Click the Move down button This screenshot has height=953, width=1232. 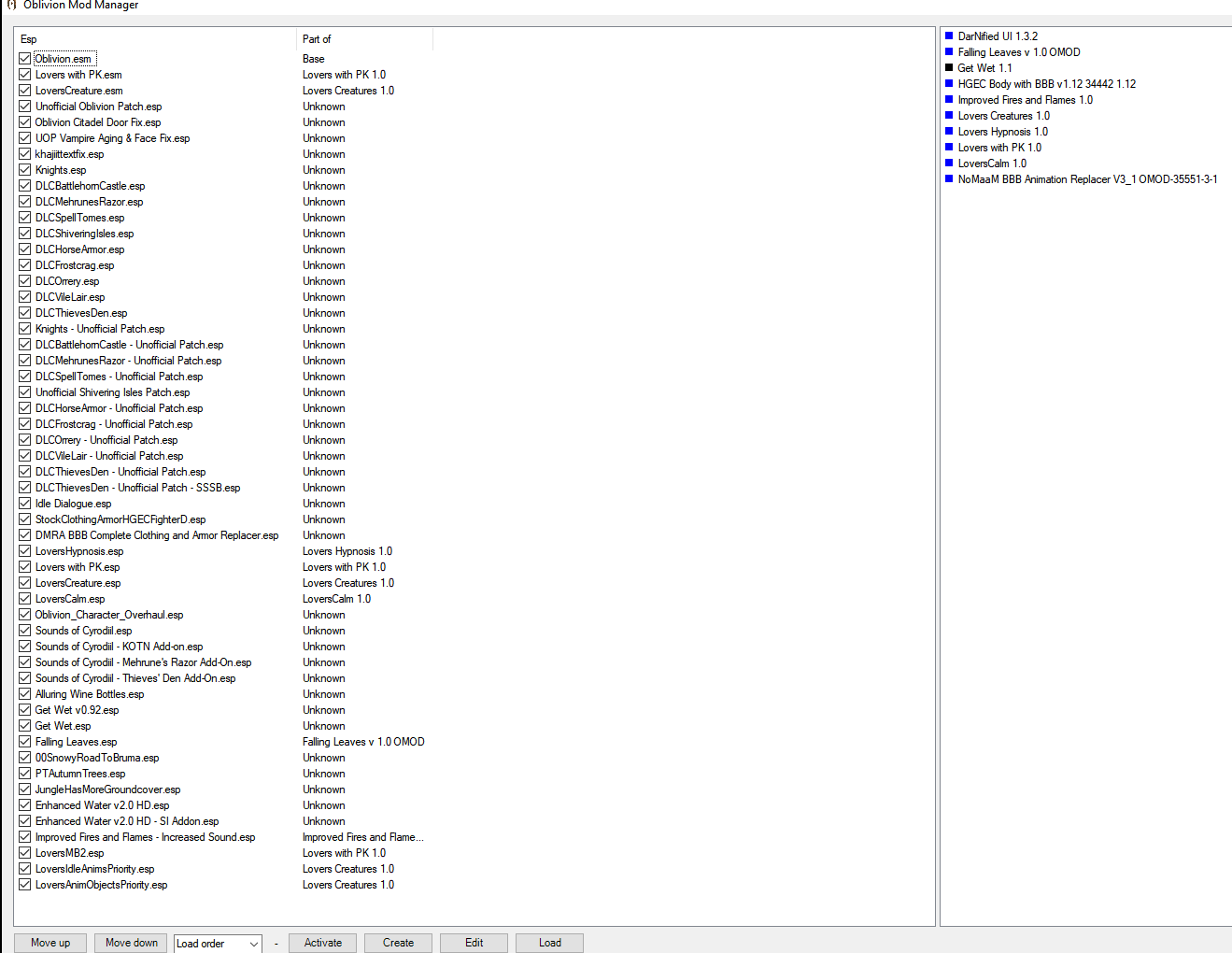click(132, 943)
